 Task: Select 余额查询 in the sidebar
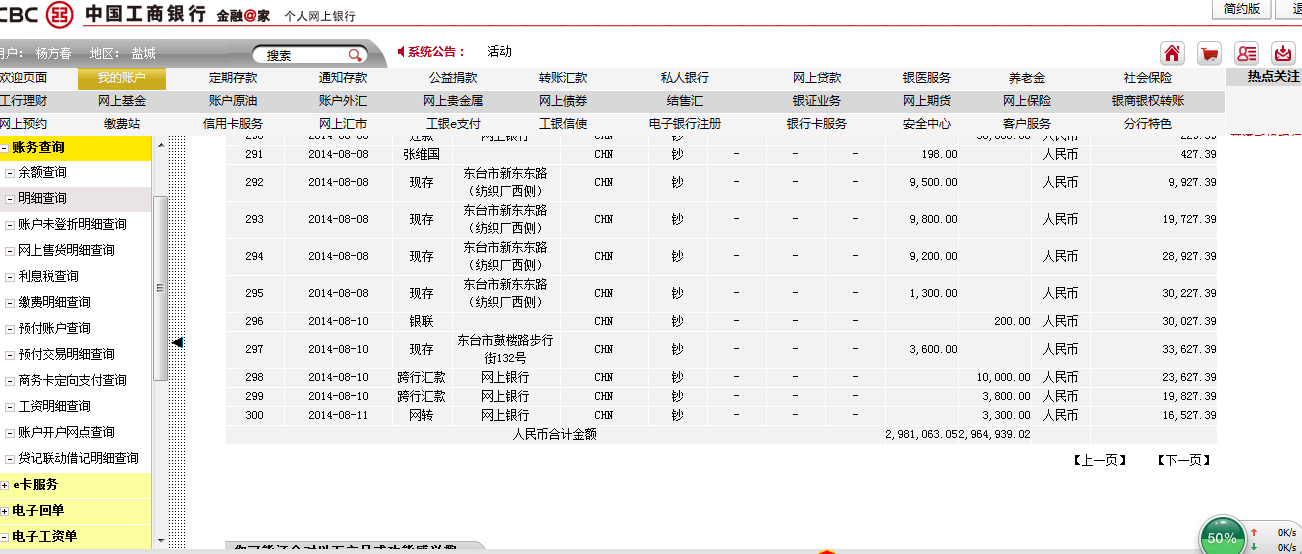click(x=42, y=173)
